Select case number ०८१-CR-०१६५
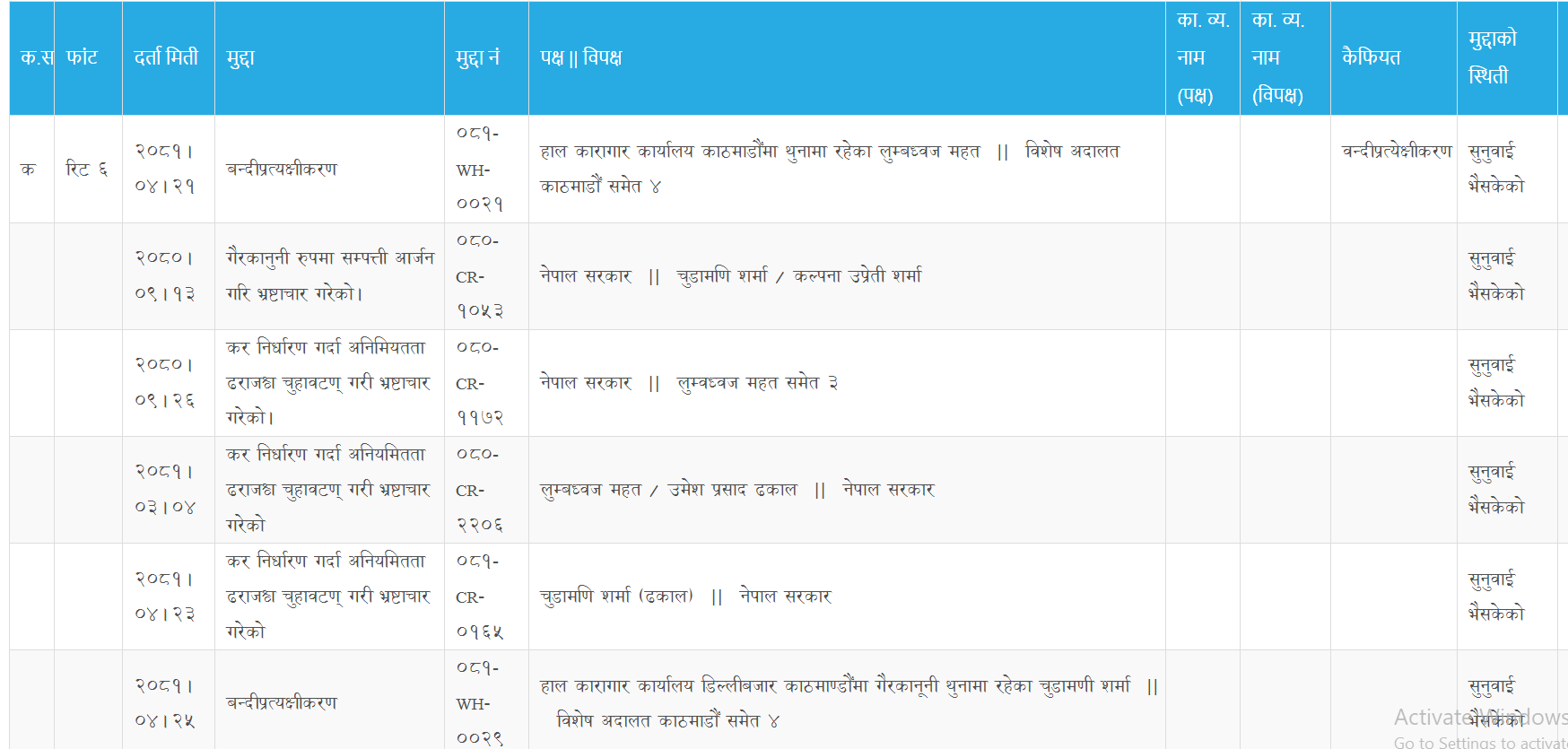 tap(479, 597)
